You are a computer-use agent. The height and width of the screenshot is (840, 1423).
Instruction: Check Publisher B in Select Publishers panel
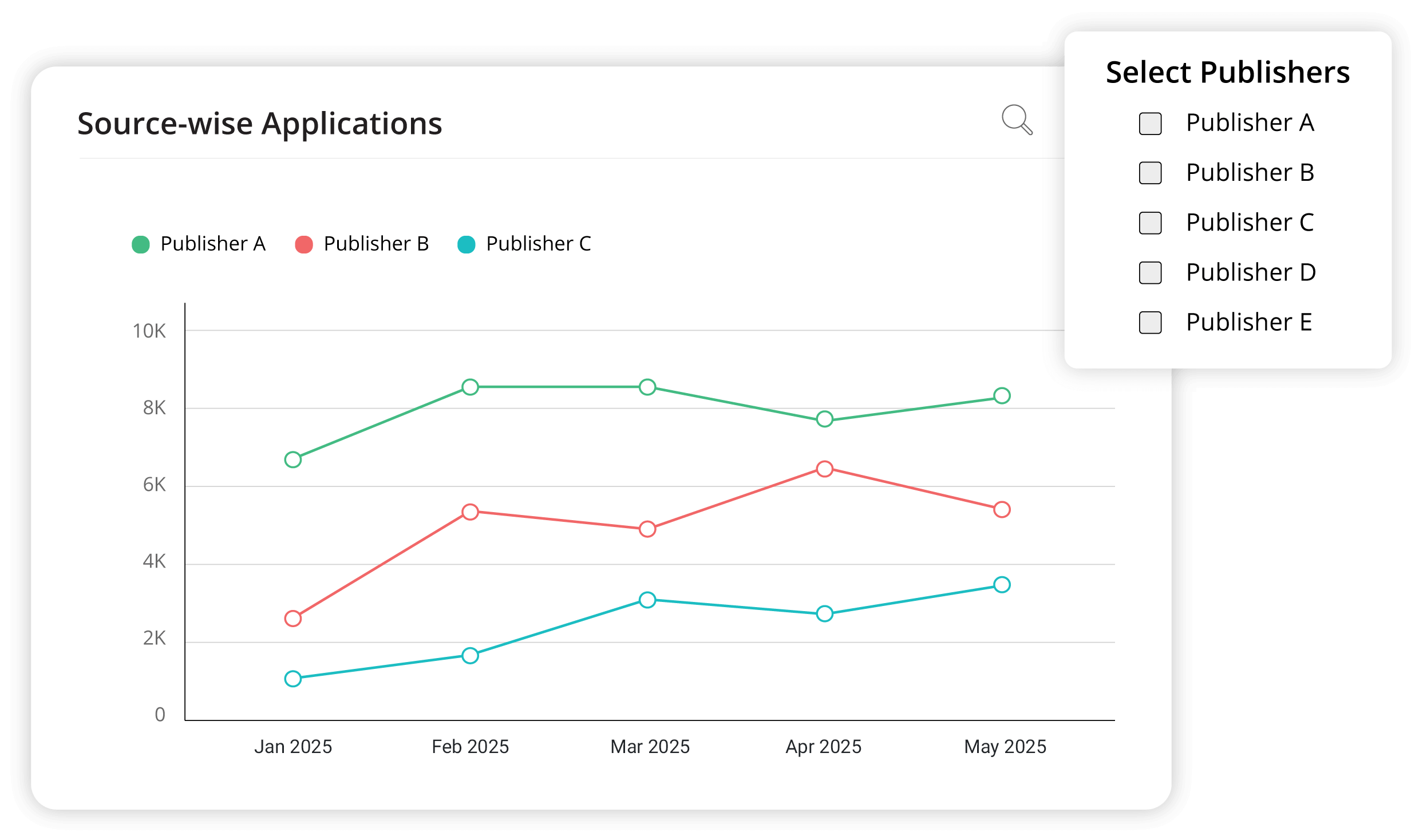click(1151, 172)
